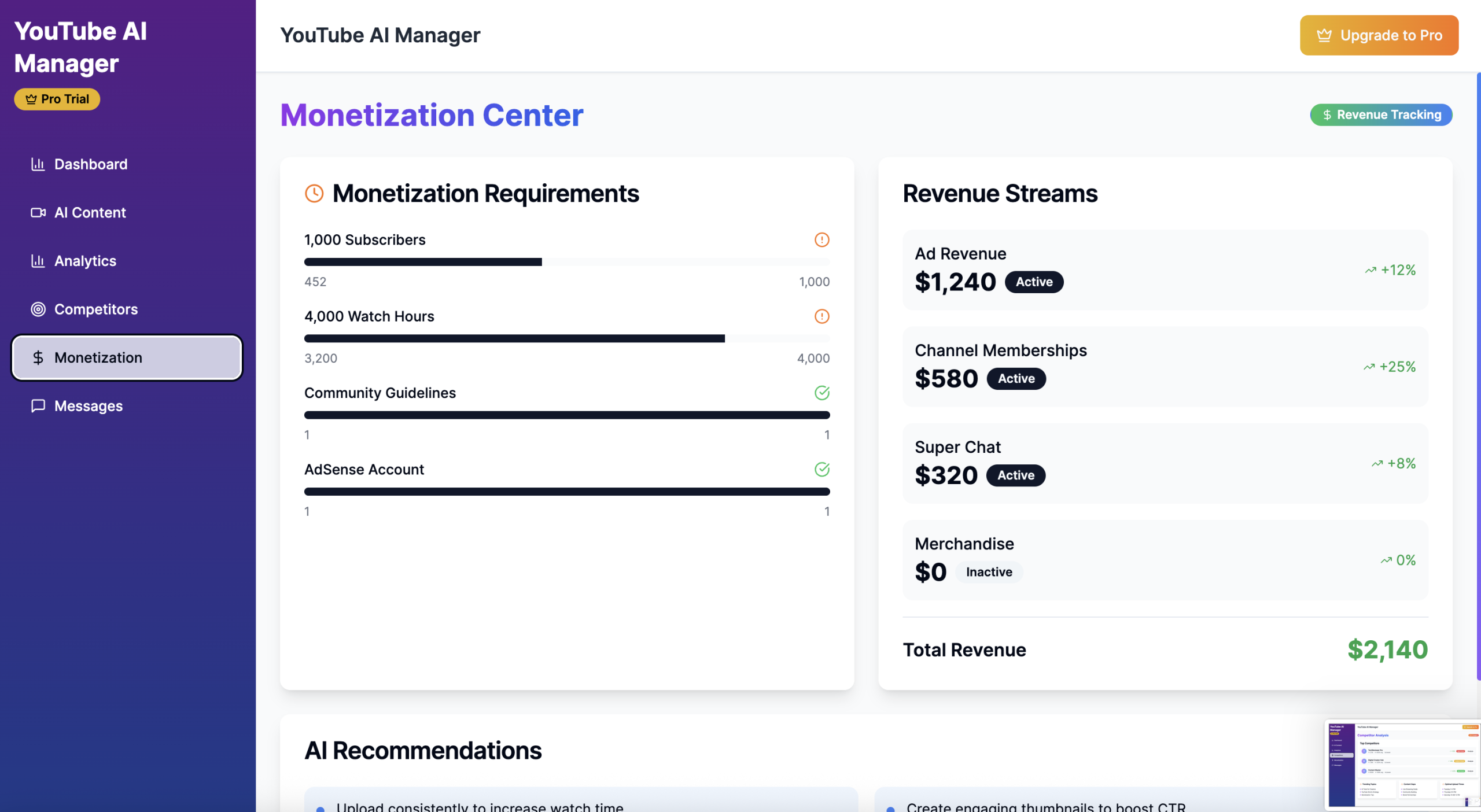The height and width of the screenshot is (812, 1481).
Task: Click the YouTube AI Manager sidebar logo
Action: pos(80,47)
